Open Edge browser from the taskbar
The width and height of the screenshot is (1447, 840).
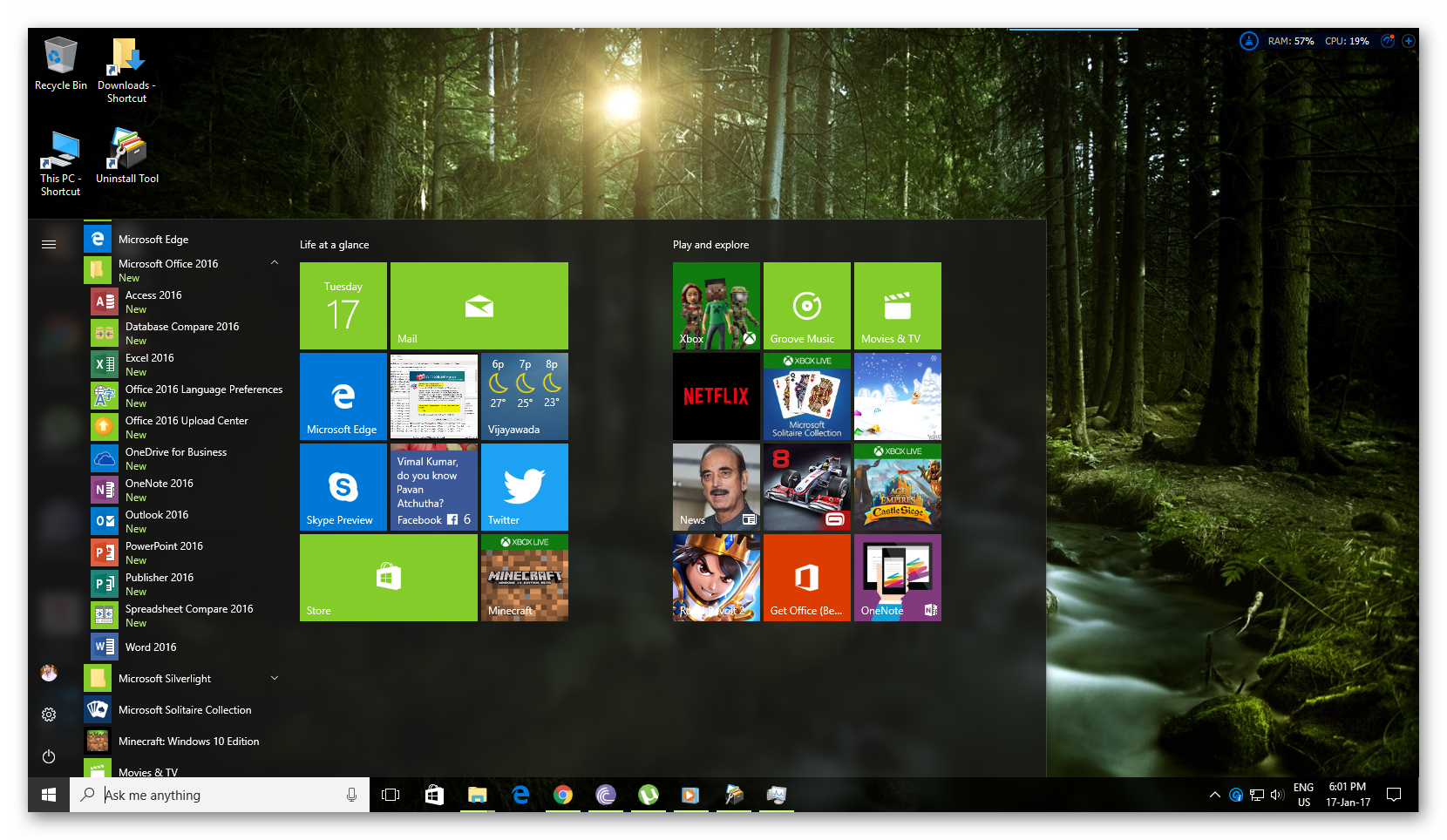coord(520,795)
